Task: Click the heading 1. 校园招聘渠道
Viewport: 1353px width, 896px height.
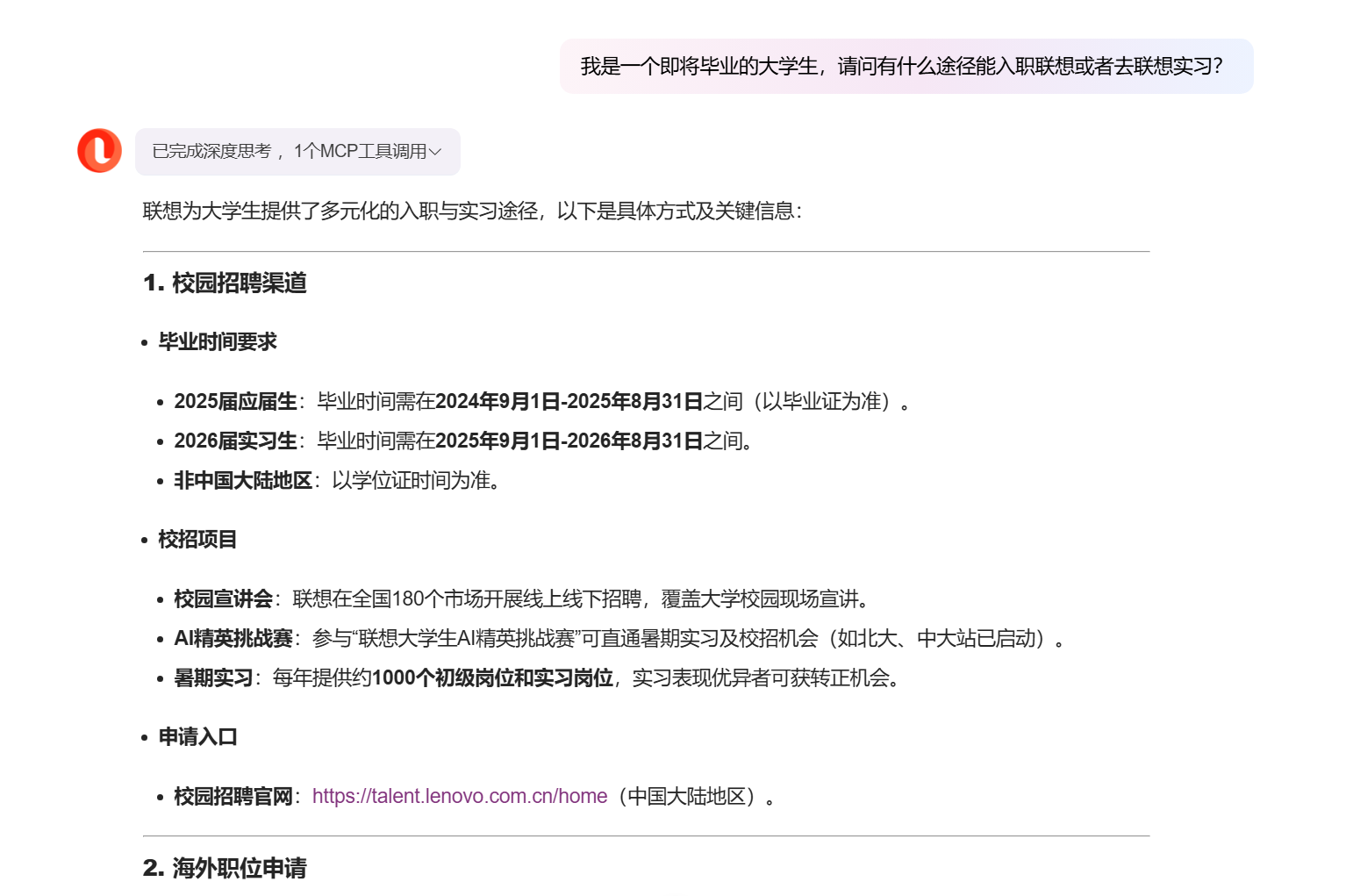Action: point(225,283)
